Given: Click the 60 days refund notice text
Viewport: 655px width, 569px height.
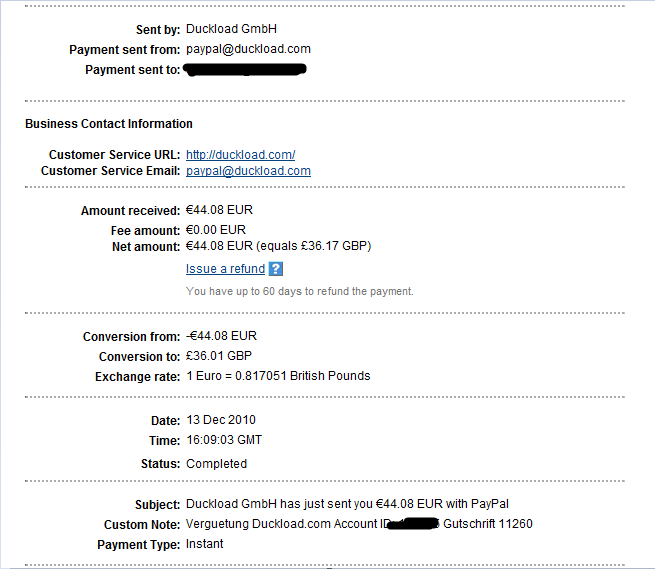Looking at the screenshot, I should click(x=299, y=291).
